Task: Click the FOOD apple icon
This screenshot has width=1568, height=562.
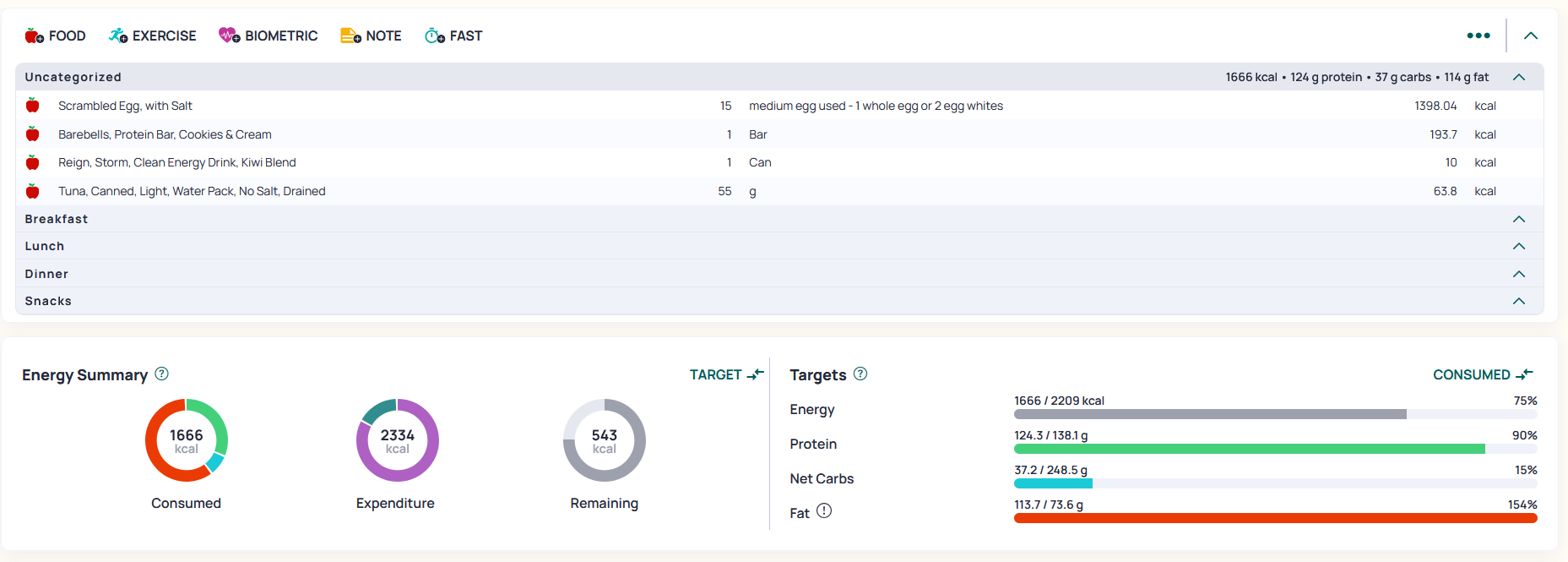Action: pos(34,35)
